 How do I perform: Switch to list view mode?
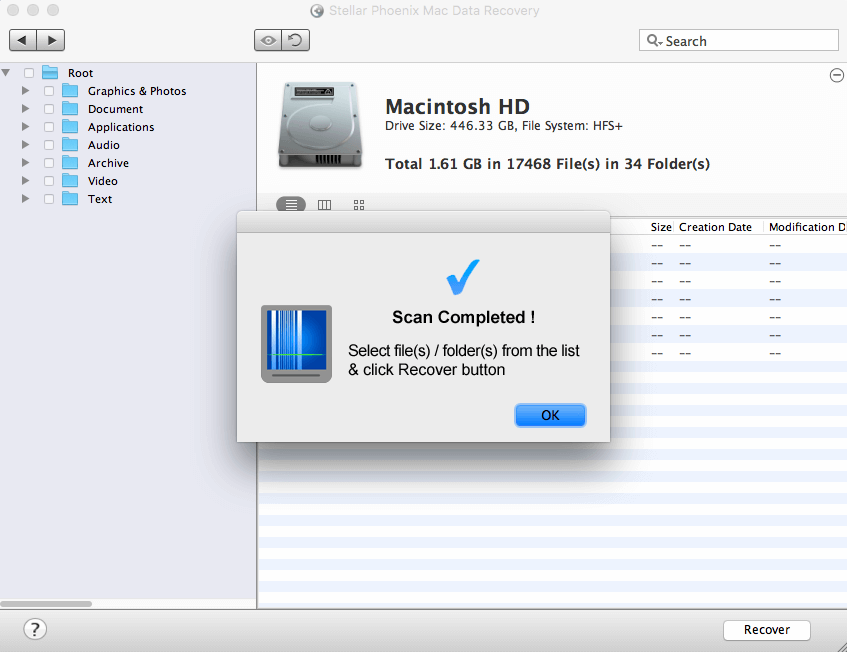click(291, 205)
